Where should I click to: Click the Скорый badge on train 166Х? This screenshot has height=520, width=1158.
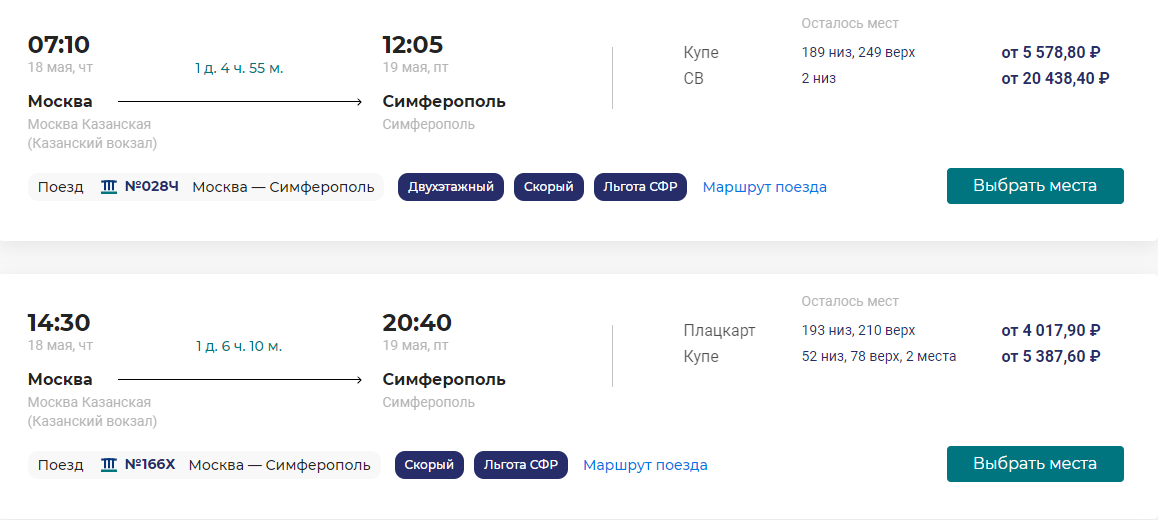point(429,465)
